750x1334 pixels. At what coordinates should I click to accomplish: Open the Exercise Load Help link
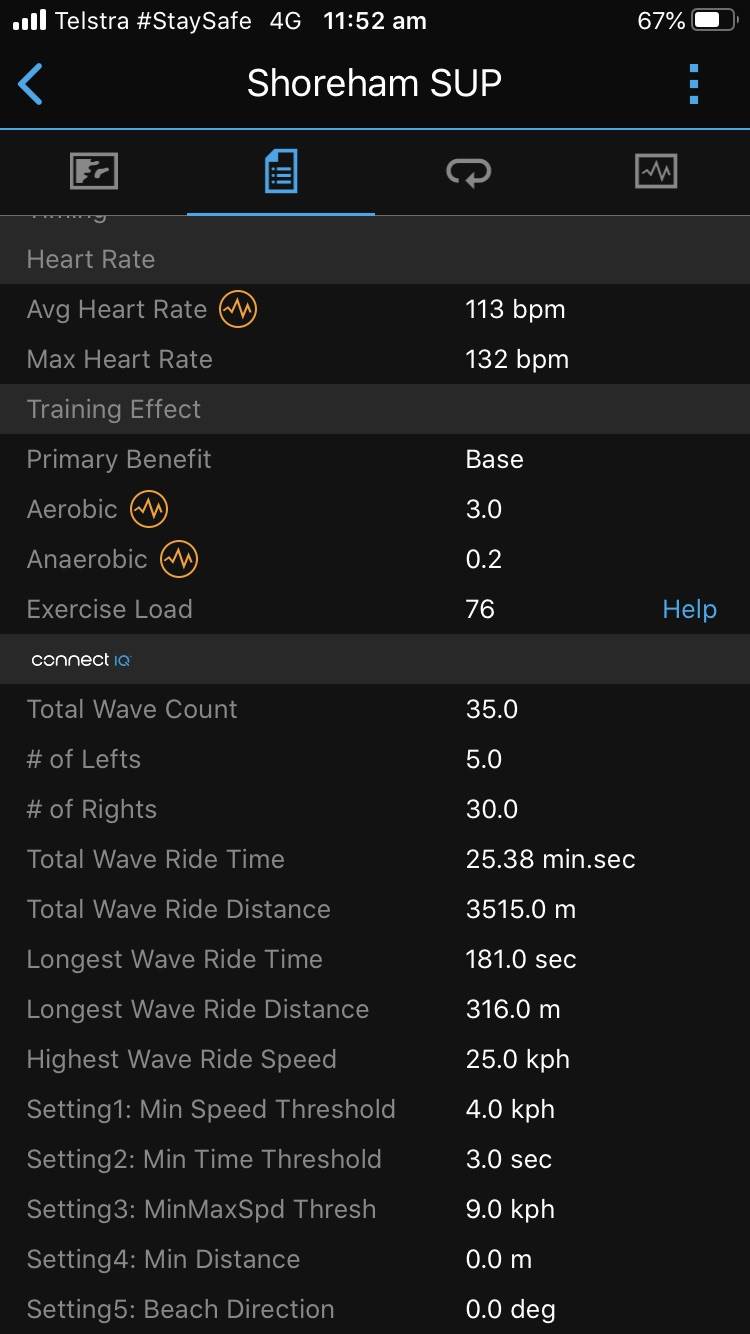(x=689, y=609)
